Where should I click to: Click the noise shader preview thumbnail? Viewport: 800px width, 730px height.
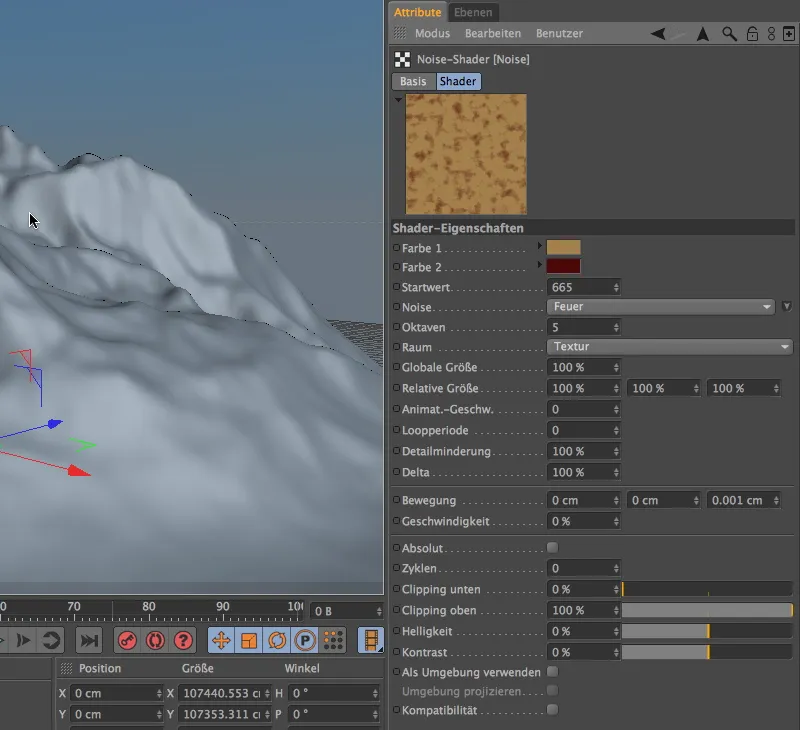pos(466,154)
